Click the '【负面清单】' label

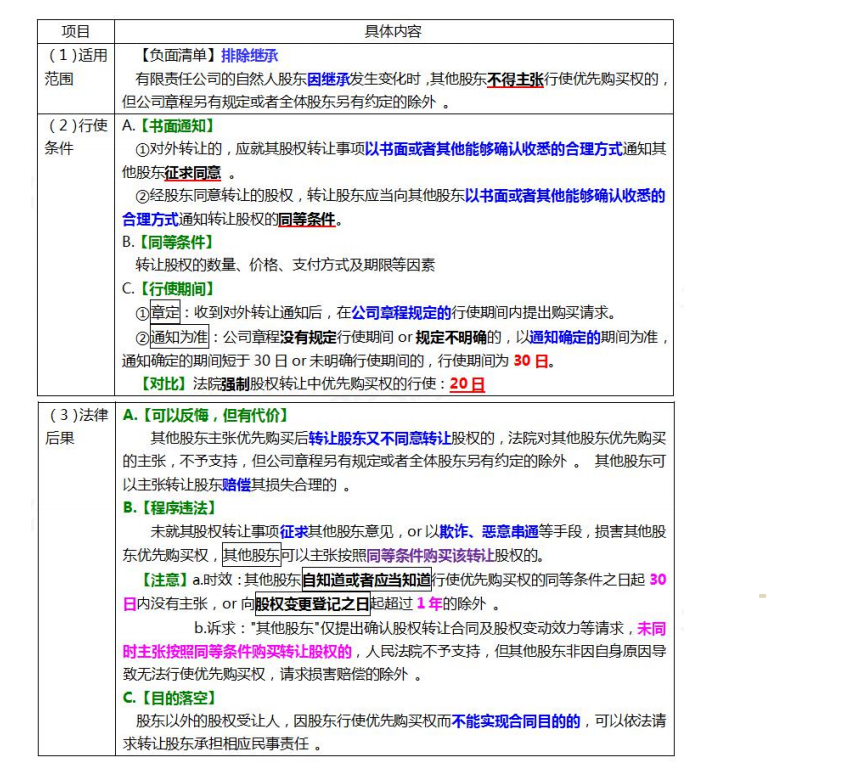tap(177, 55)
